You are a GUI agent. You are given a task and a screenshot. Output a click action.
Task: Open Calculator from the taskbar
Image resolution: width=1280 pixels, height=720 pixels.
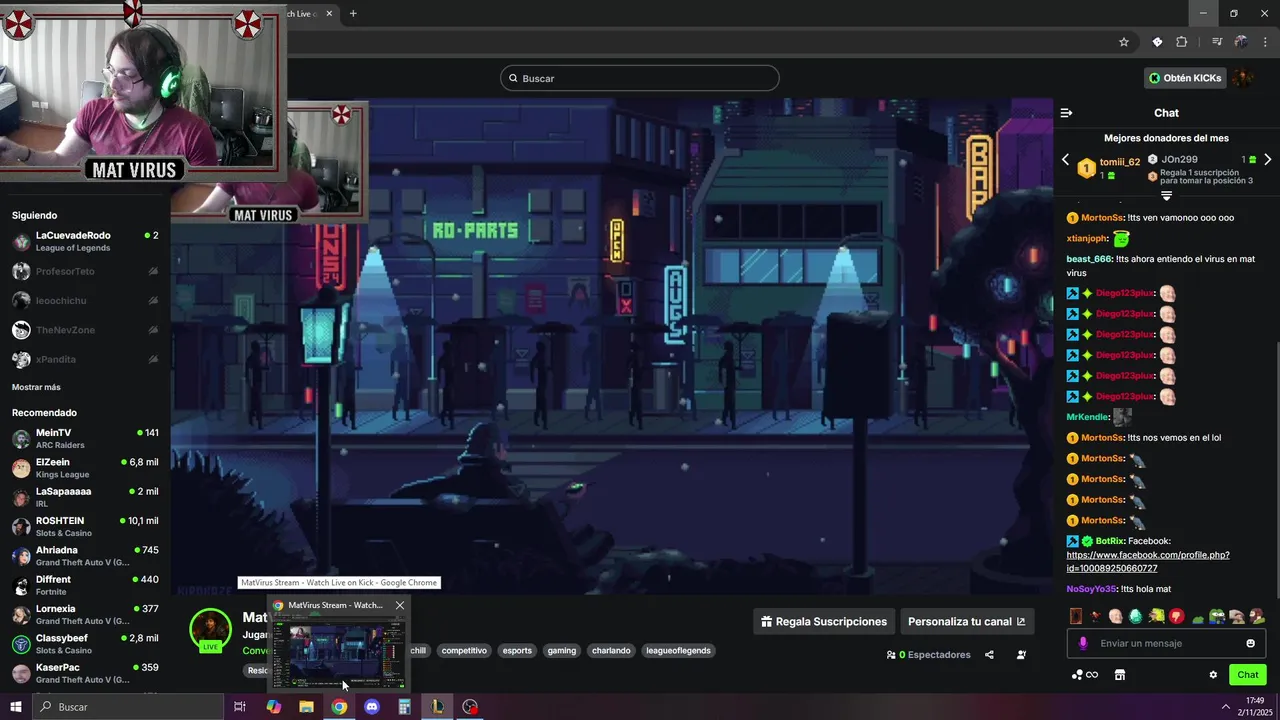(x=404, y=707)
